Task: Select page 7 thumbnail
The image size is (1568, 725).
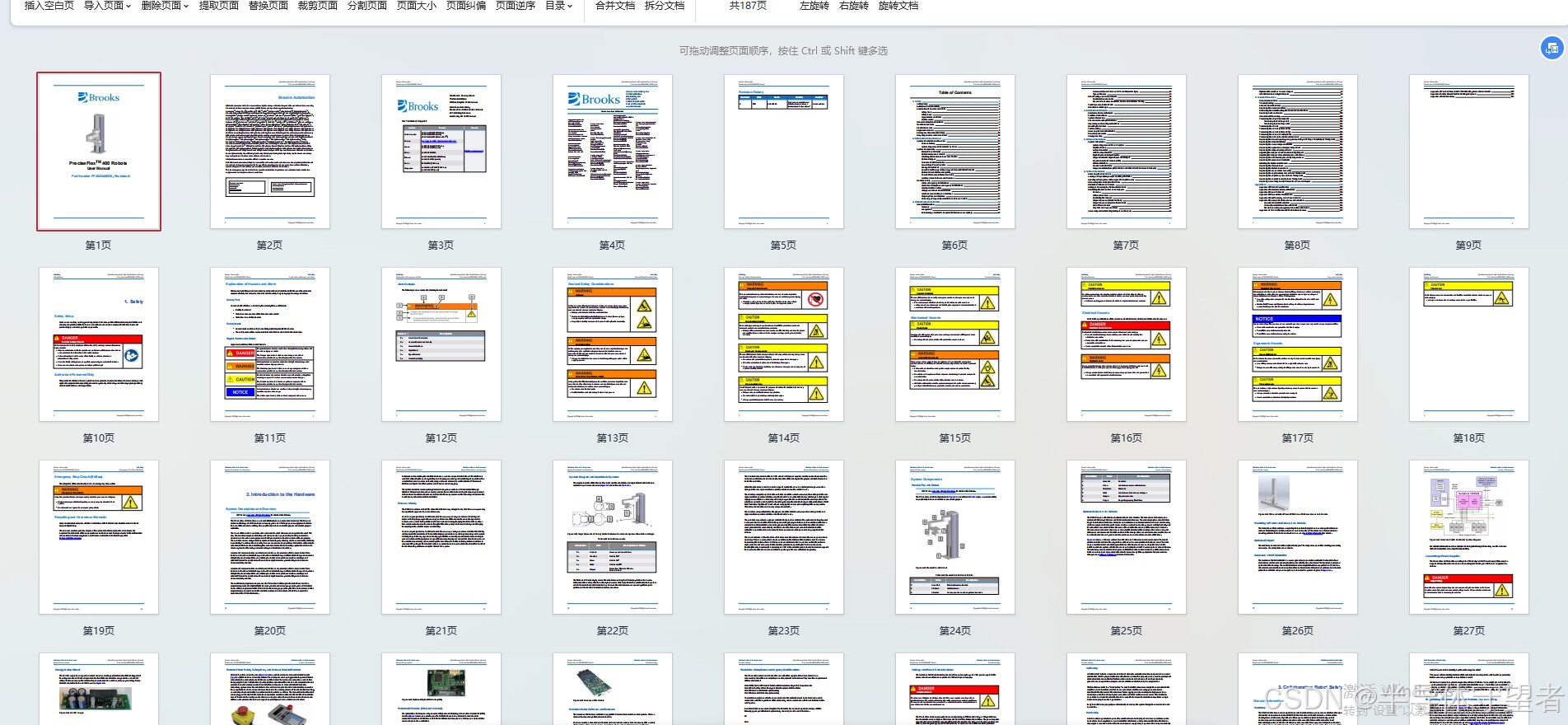Action: point(1127,152)
